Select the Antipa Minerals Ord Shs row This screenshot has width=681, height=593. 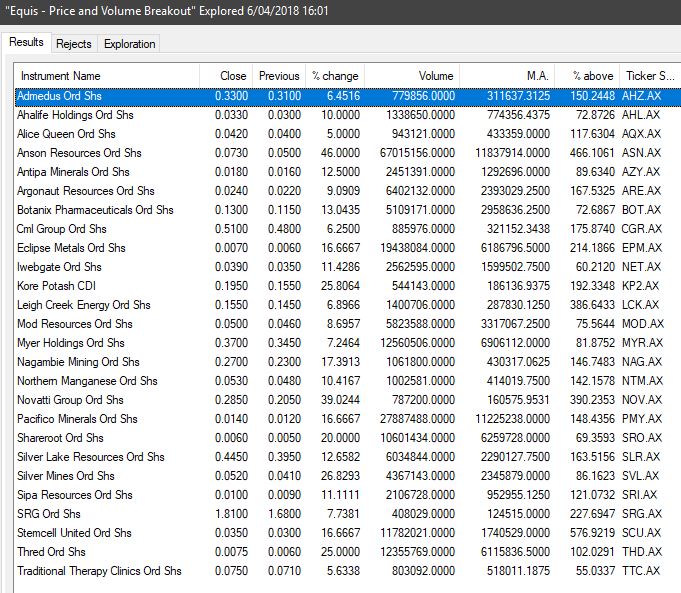[x=348, y=172]
